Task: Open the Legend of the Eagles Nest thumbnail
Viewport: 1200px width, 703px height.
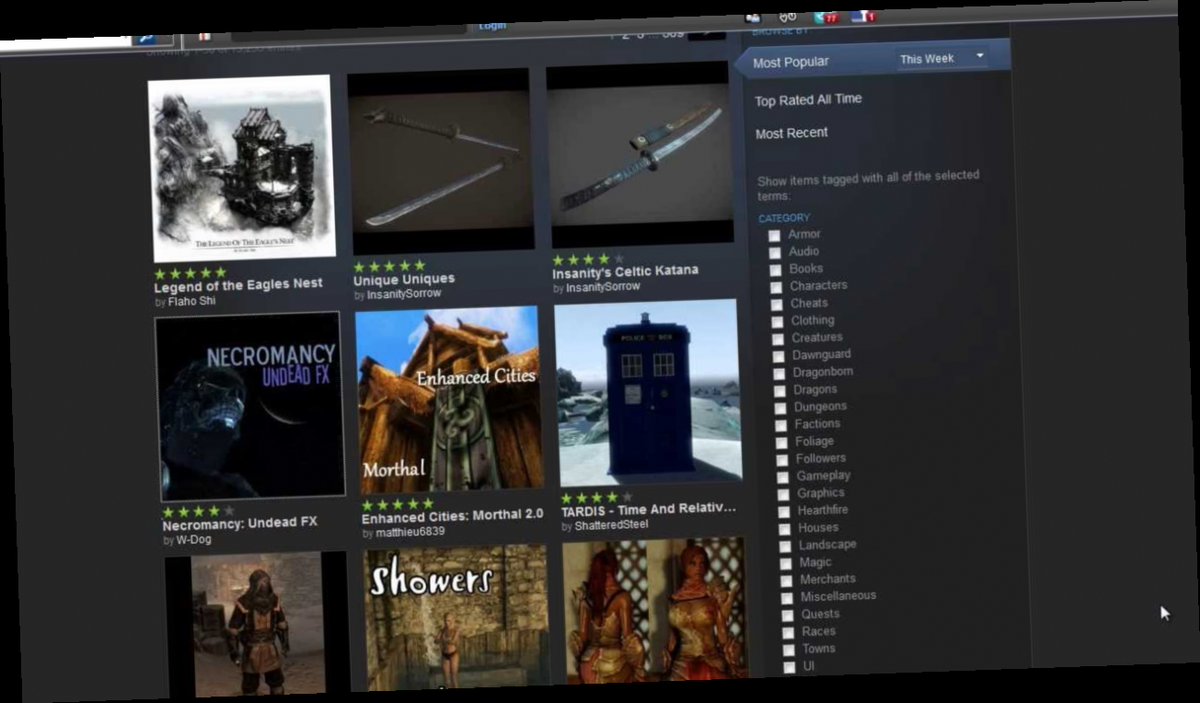Action: tap(241, 168)
